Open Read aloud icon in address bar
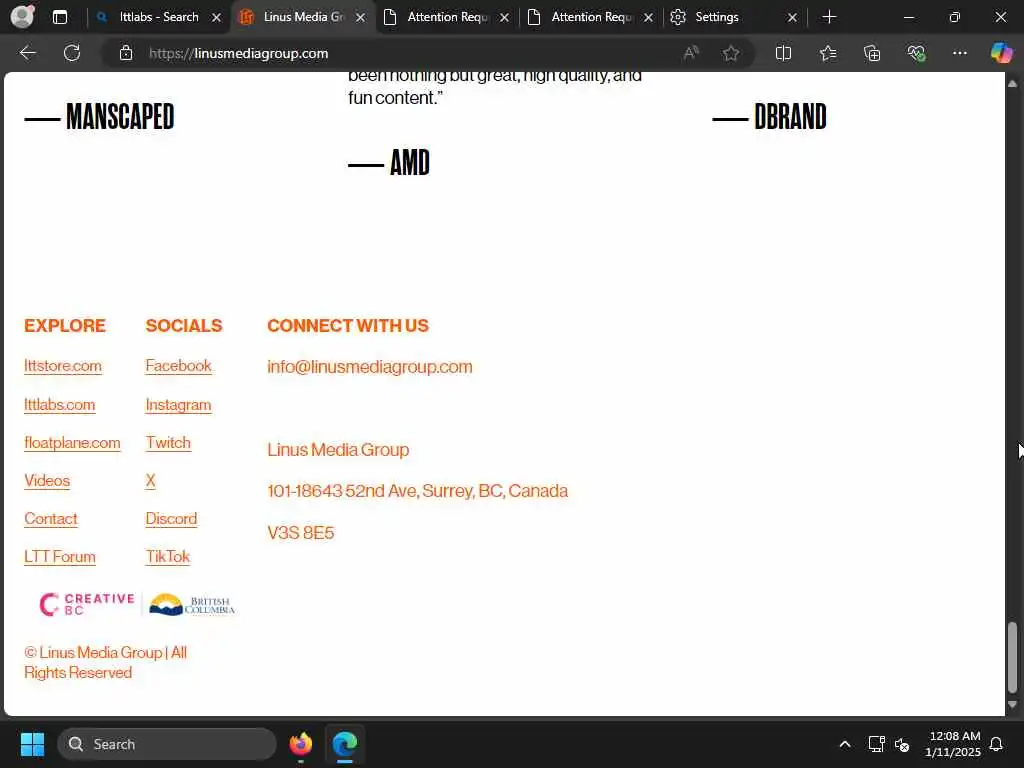The height and width of the screenshot is (768, 1024). click(x=691, y=53)
